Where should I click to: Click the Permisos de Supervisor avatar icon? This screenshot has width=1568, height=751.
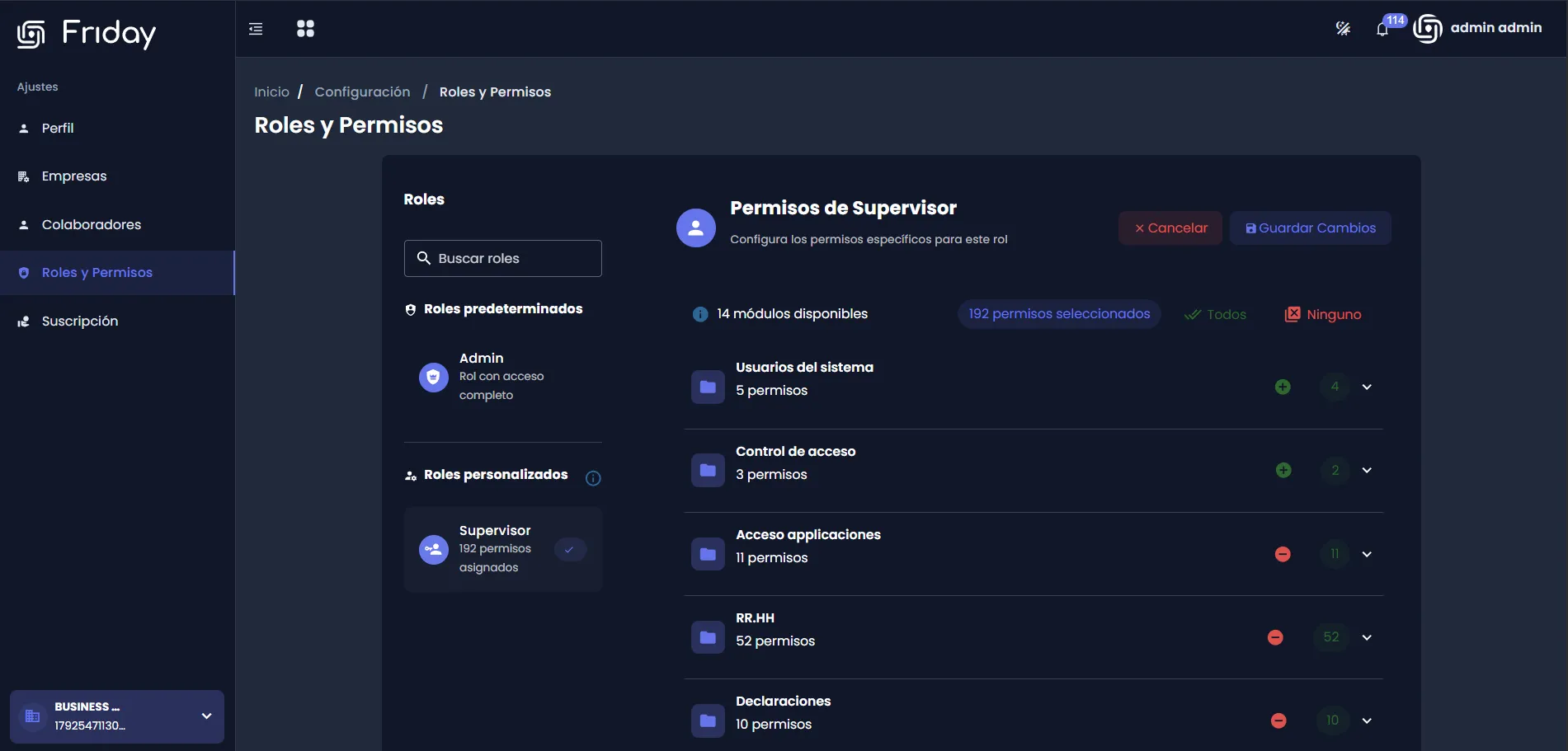pos(696,228)
